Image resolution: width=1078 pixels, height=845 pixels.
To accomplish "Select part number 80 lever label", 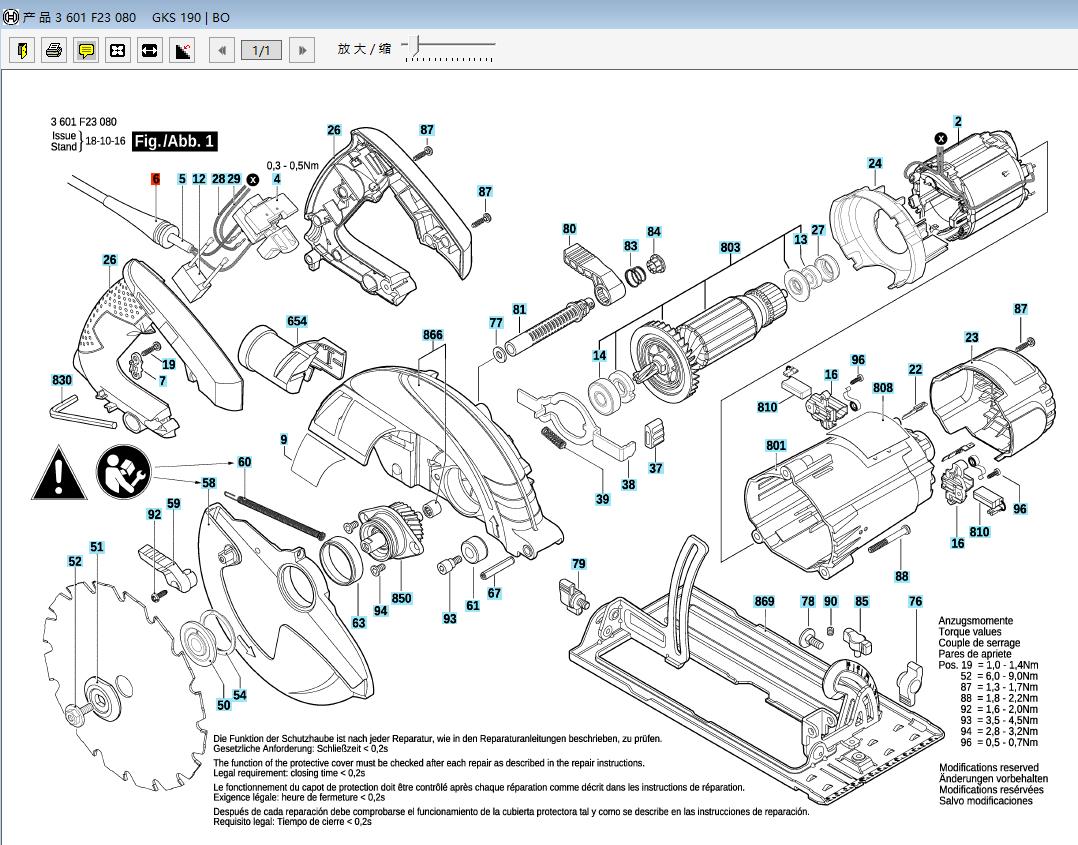I will [x=569, y=229].
